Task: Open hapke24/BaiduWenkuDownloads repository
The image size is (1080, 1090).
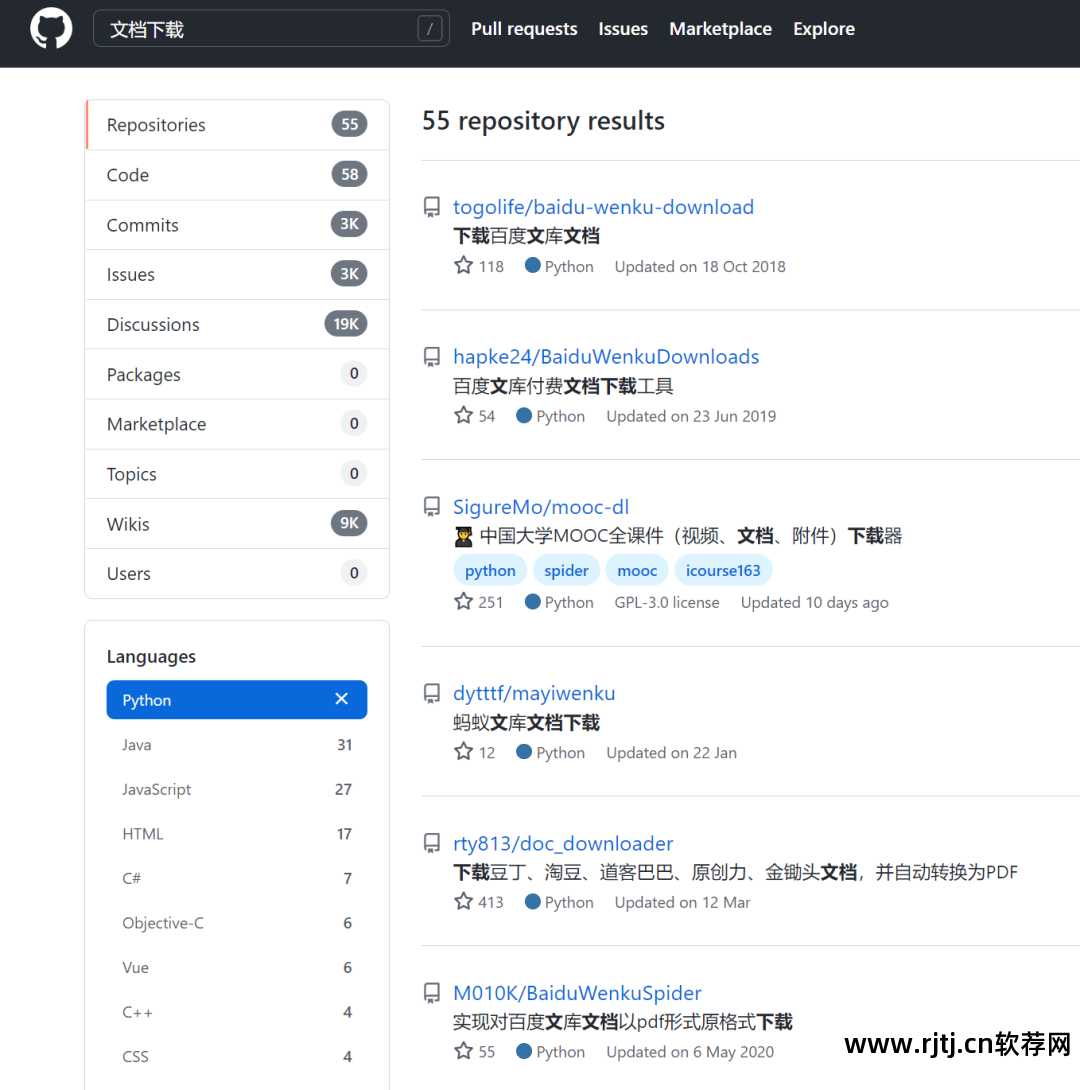Action: (606, 357)
